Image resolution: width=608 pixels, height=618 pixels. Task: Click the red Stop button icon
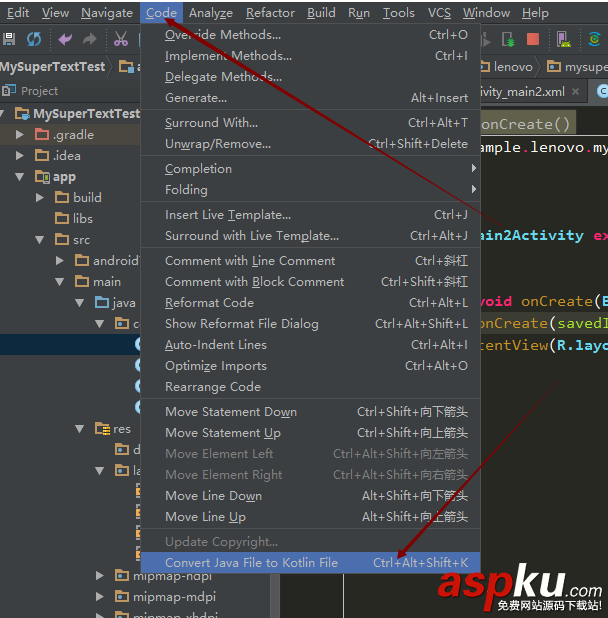(x=533, y=39)
